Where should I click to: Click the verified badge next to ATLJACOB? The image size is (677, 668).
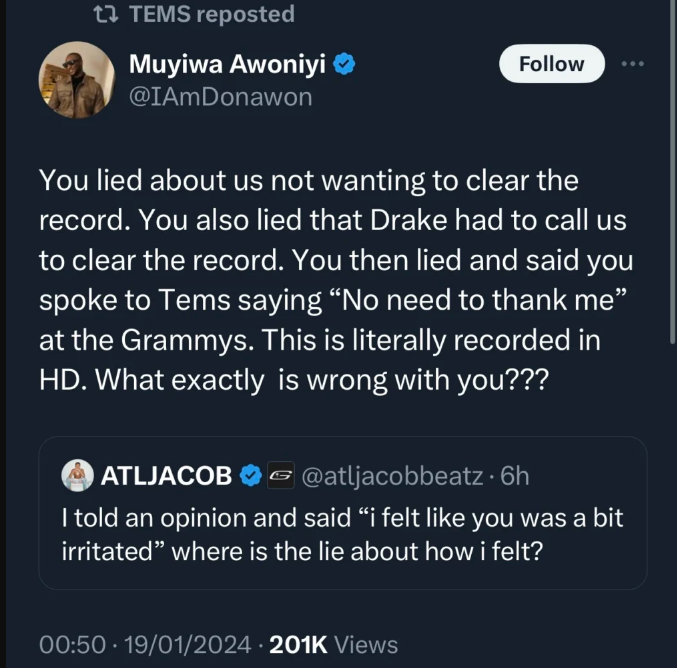click(x=249, y=477)
